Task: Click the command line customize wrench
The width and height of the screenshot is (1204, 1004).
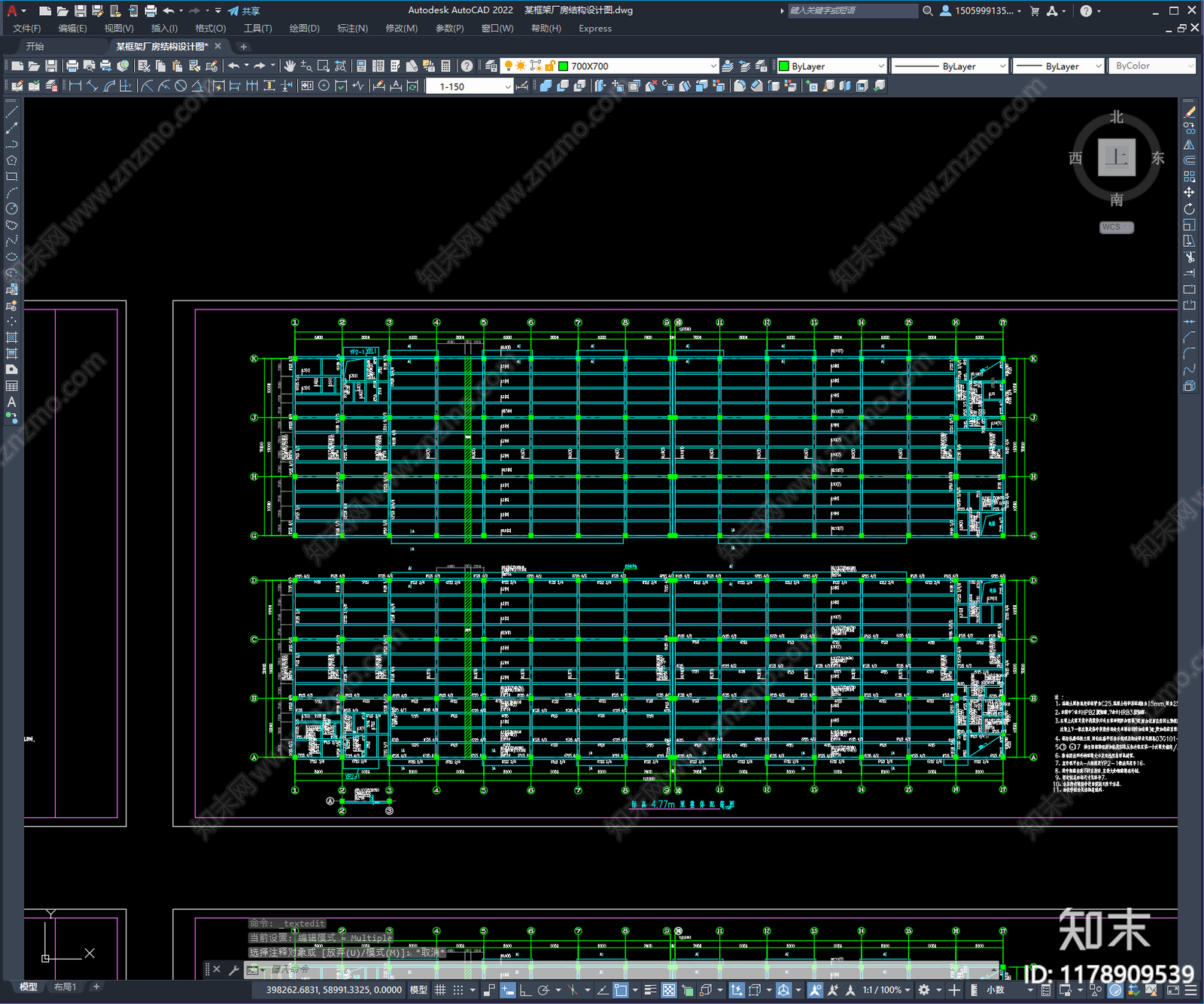Action: [x=234, y=969]
